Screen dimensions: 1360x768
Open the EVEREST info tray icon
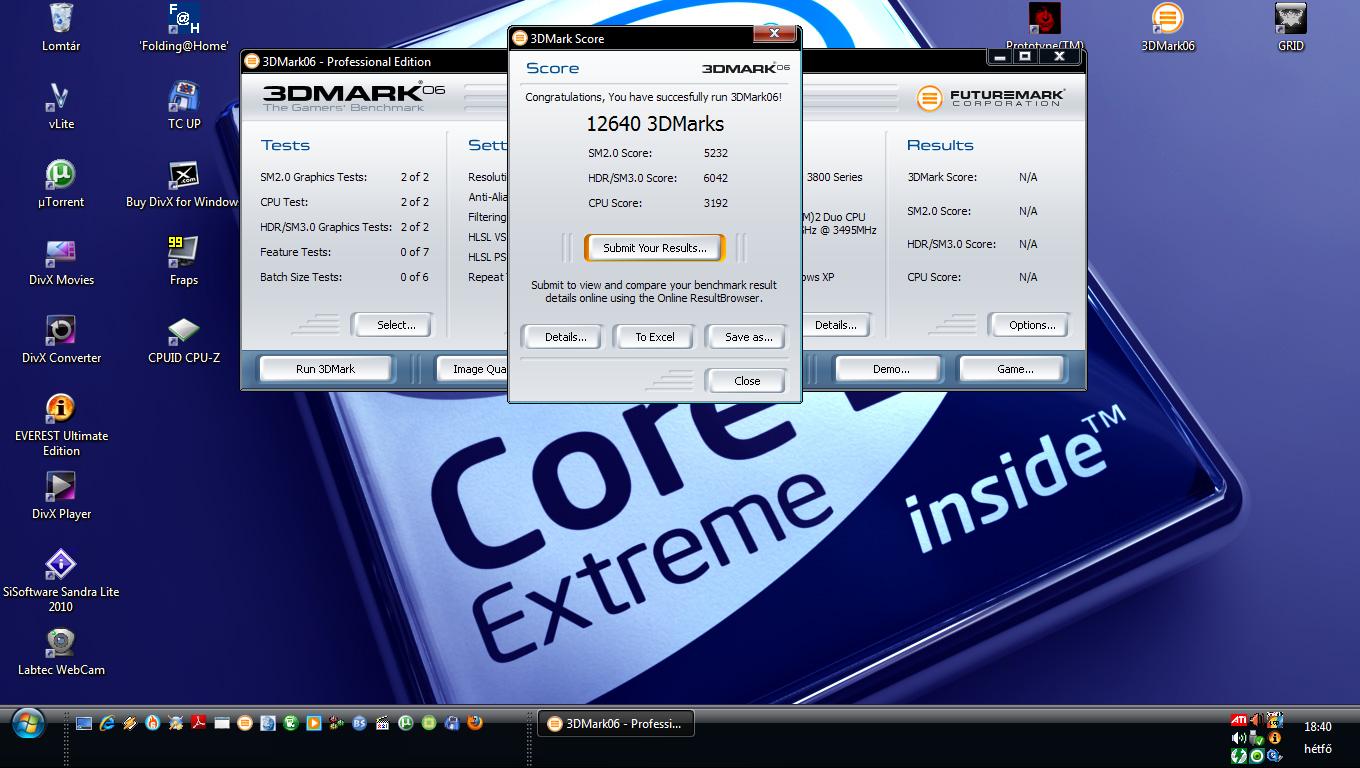(x=1275, y=738)
